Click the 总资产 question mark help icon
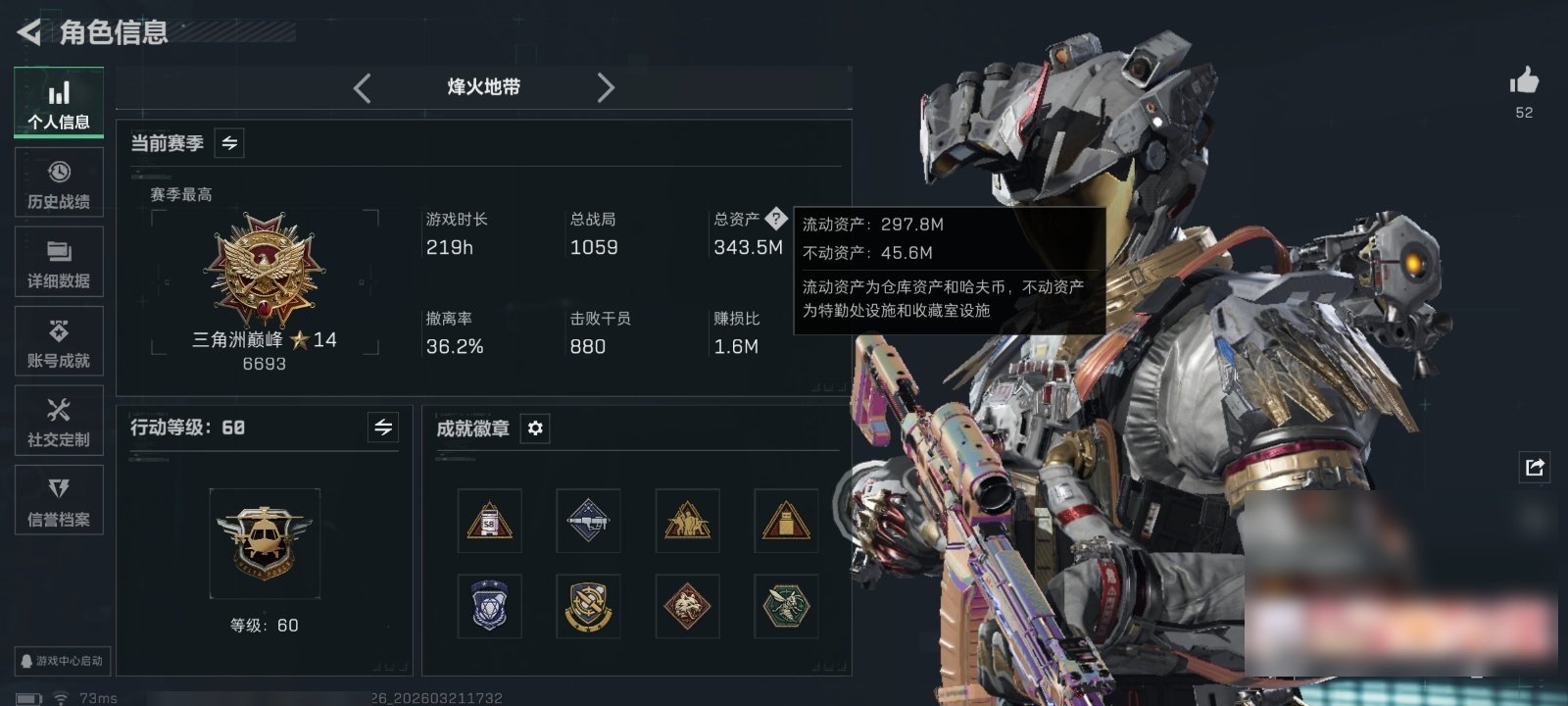The height and width of the screenshot is (706, 1568). pos(775,218)
